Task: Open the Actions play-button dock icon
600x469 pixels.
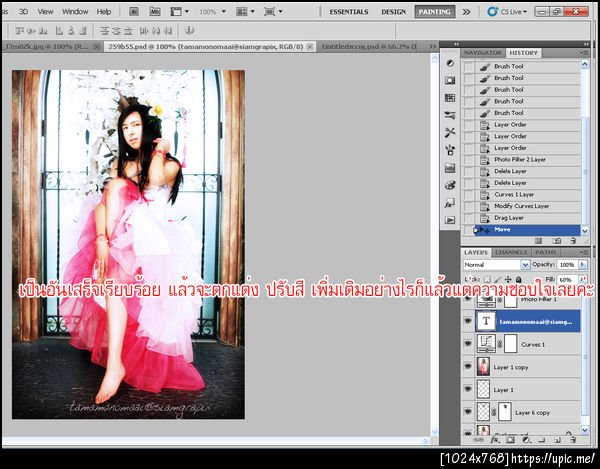Action: [450, 220]
